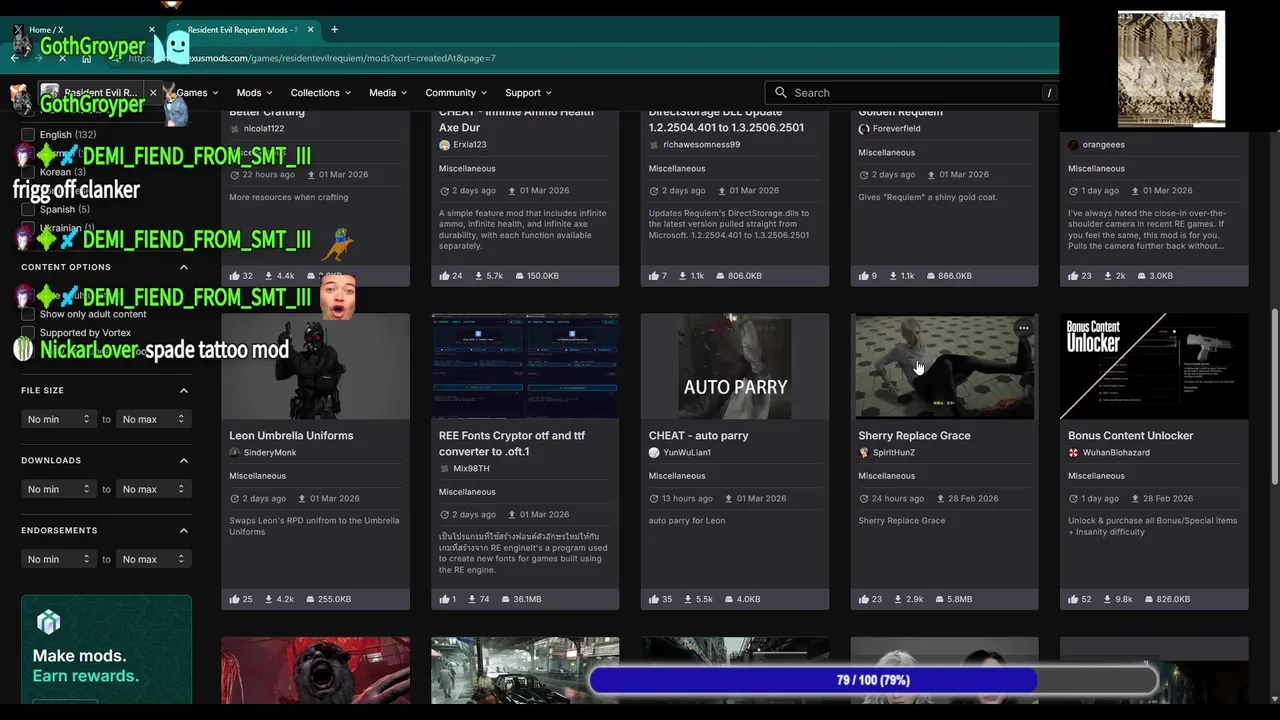Enable Supported by Vortex checkbox
Viewport: 1280px width, 720px height.
click(x=28, y=333)
